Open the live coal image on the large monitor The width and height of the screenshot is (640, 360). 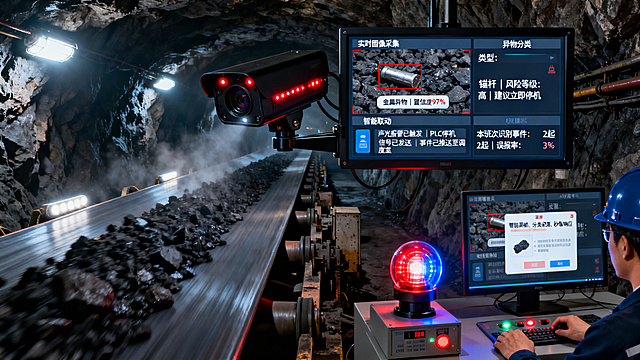[411, 81]
